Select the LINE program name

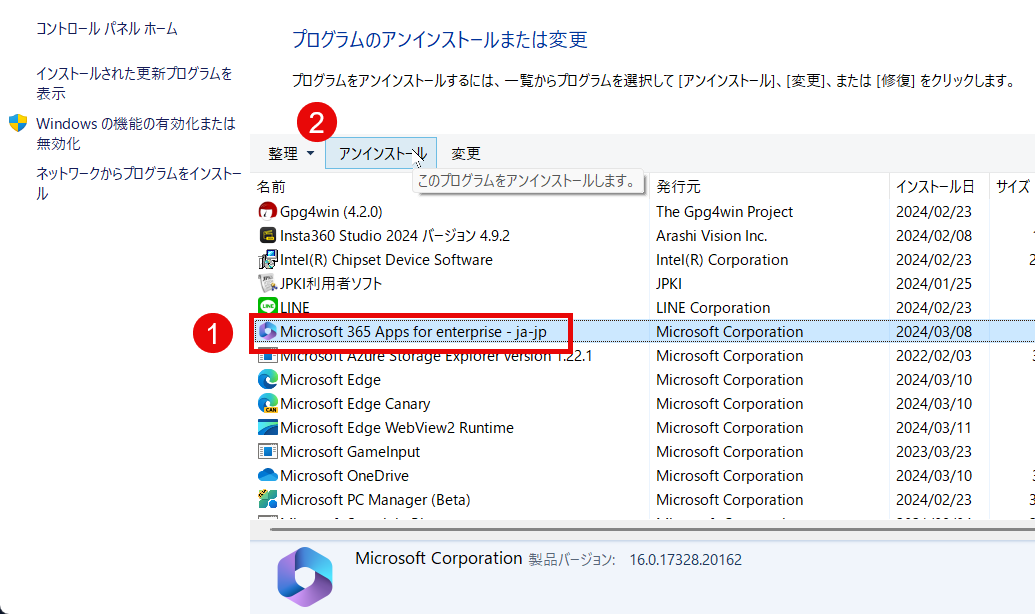[294, 308]
